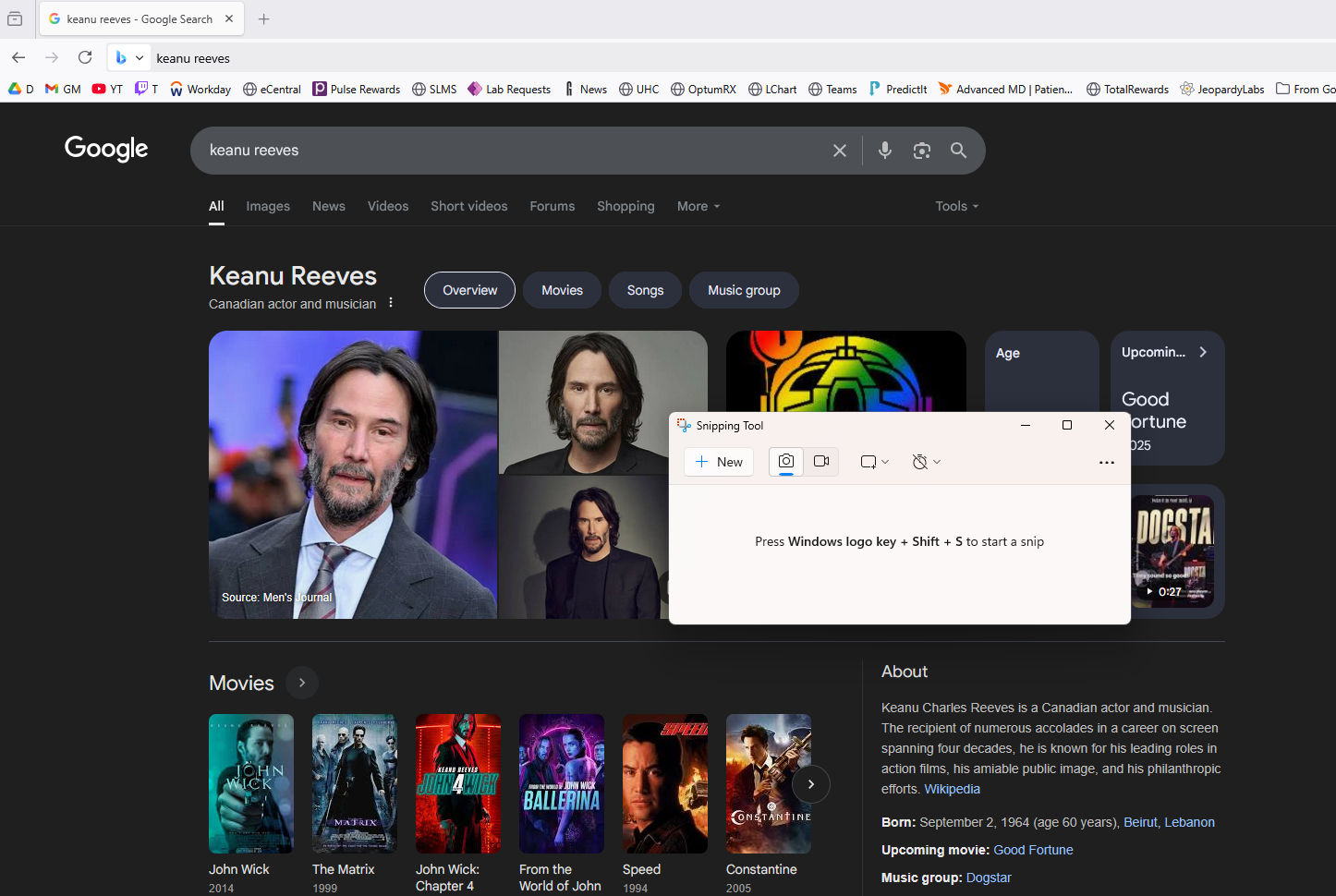
Task: Open delay snip timer dropdown in Snipping Tool
Action: click(926, 462)
